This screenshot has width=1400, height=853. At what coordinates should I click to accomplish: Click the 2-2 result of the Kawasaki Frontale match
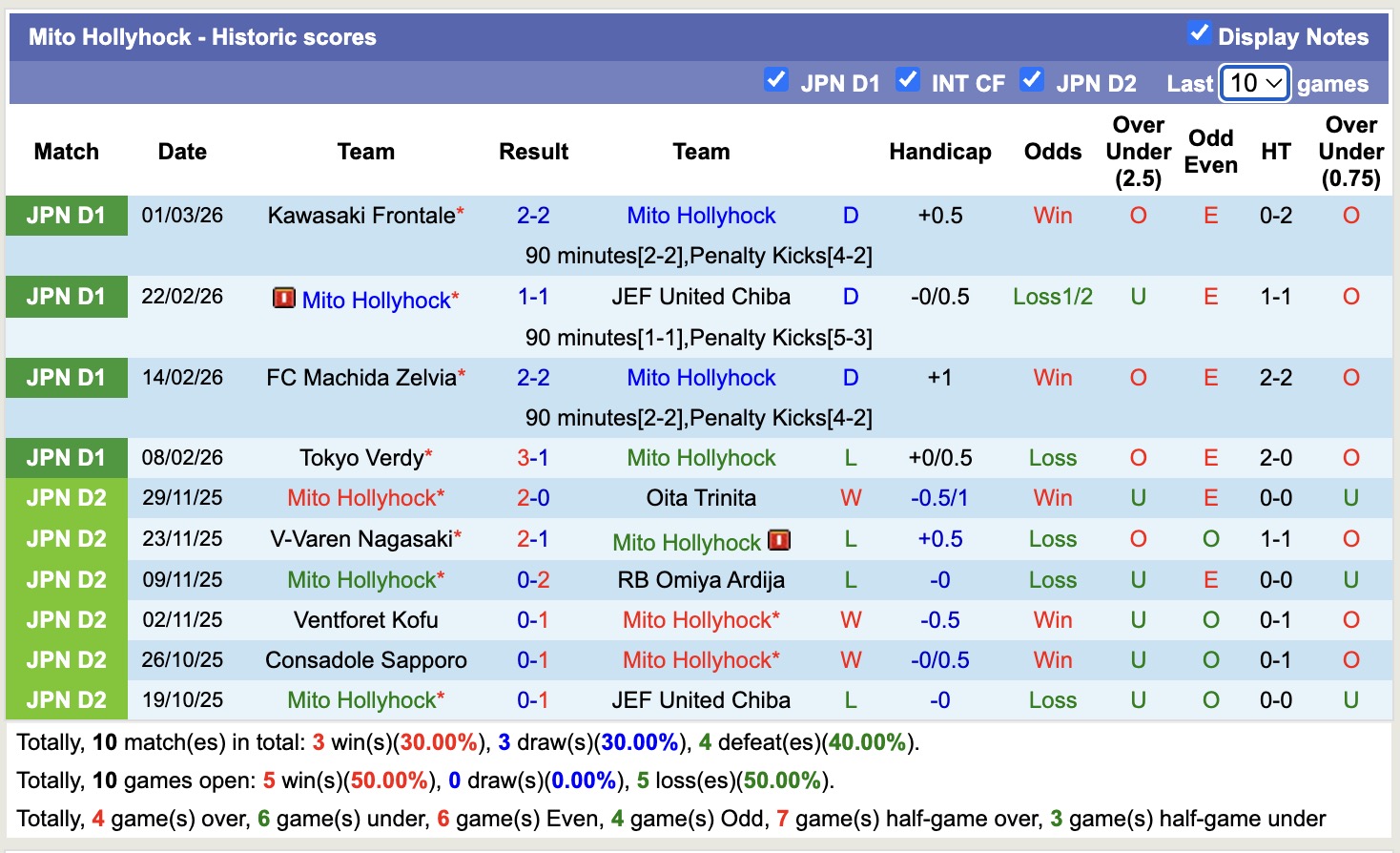[533, 215]
